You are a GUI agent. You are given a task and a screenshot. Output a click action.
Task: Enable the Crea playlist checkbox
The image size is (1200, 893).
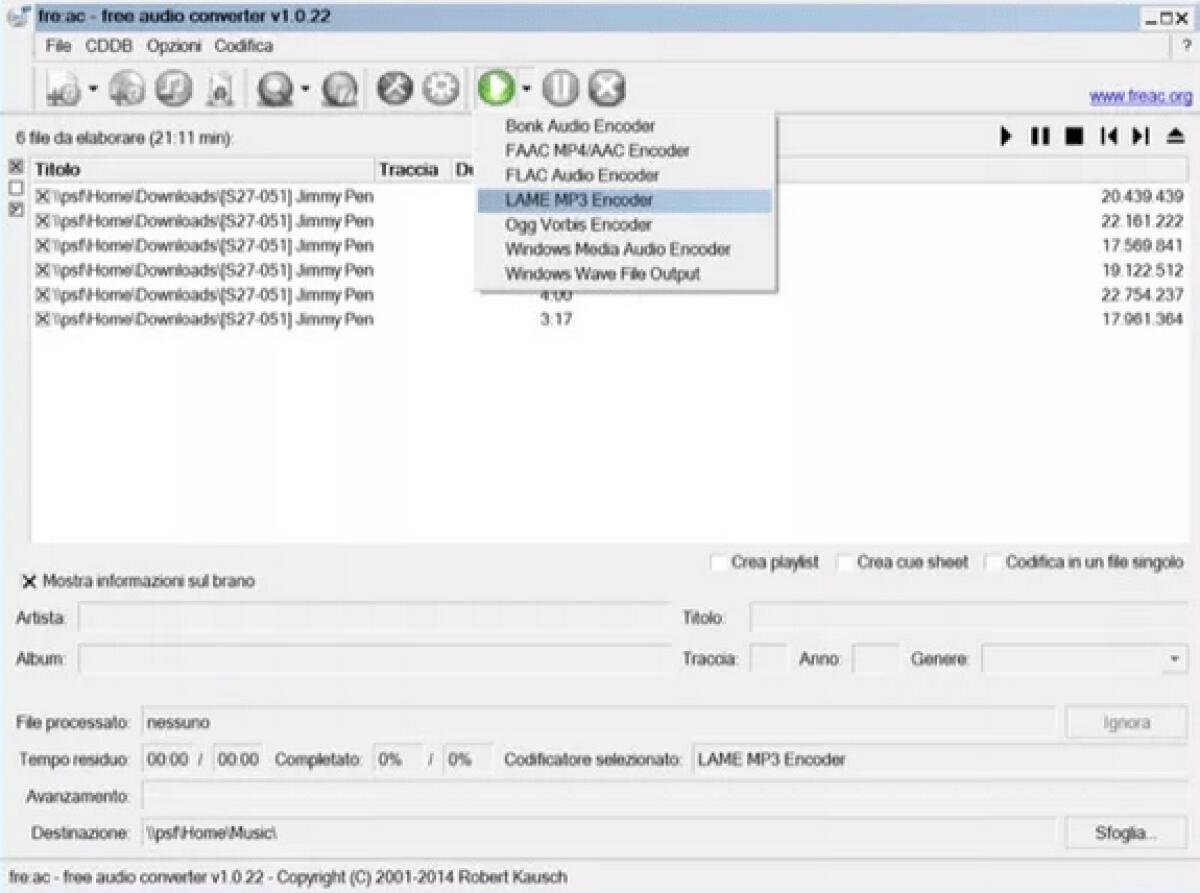click(x=719, y=562)
